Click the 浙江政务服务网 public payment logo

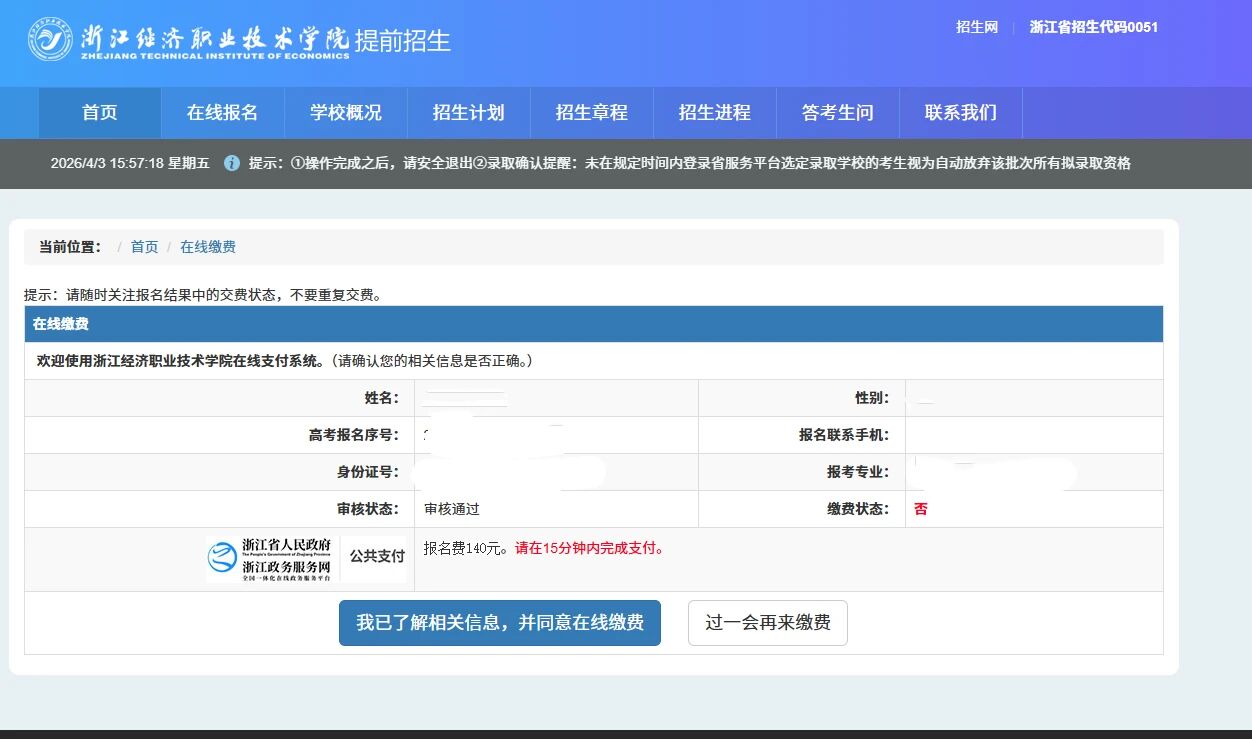coord(270,559)
